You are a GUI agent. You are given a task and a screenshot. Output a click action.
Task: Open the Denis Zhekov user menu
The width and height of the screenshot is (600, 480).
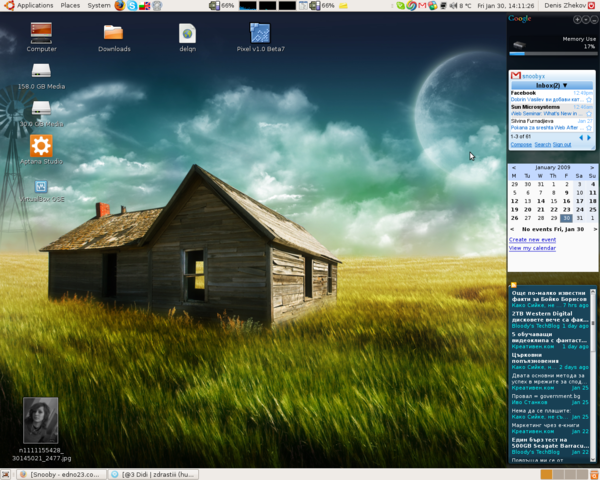pyautogui.click(x=565, y=5)
